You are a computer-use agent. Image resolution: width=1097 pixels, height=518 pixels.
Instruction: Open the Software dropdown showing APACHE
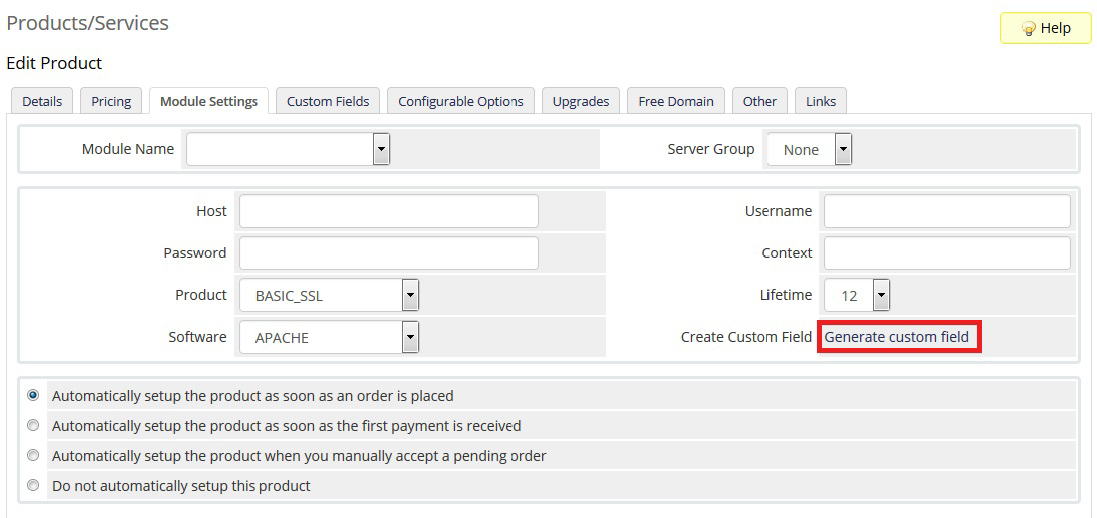point(329,337)
